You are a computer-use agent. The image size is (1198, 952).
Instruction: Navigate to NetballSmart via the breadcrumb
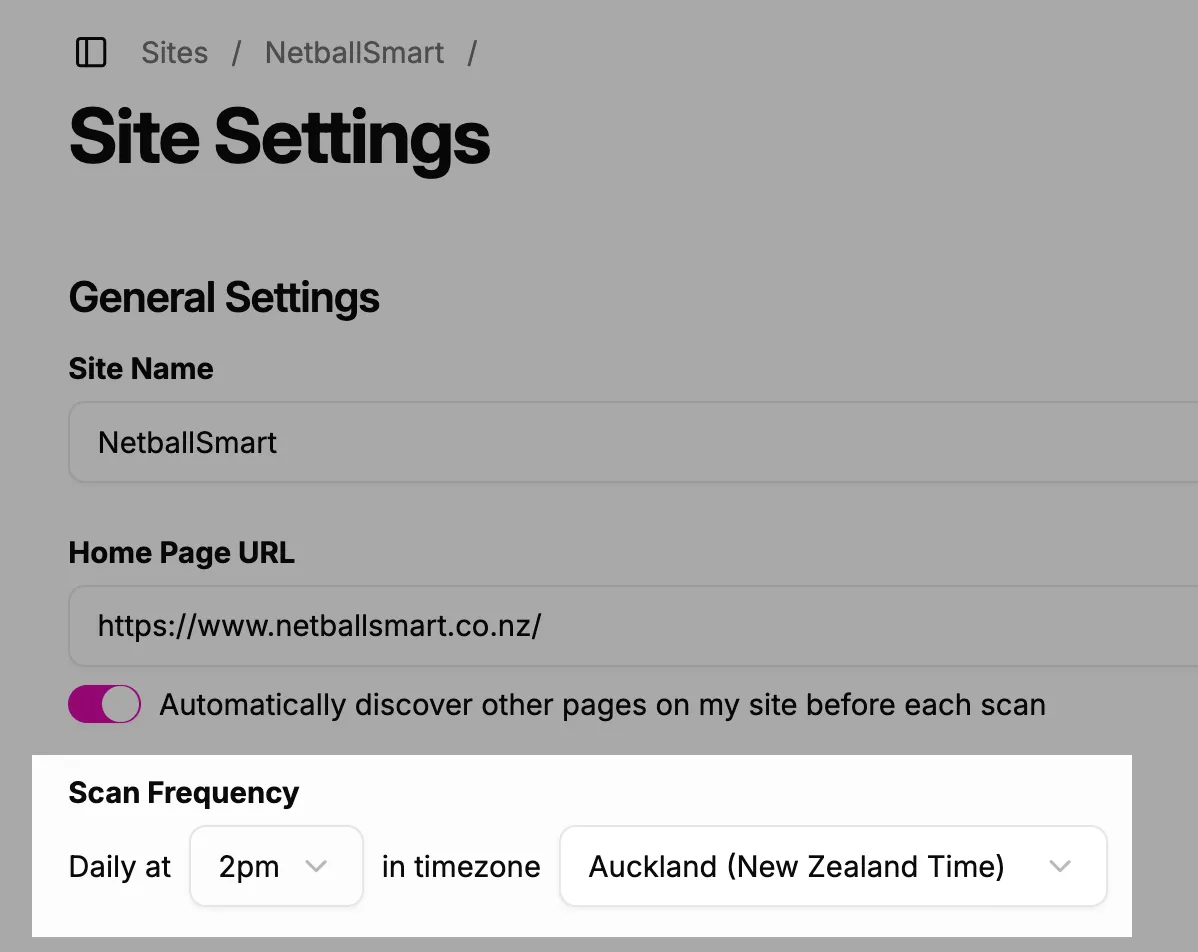pyautogui.click(x=354, y=52)
